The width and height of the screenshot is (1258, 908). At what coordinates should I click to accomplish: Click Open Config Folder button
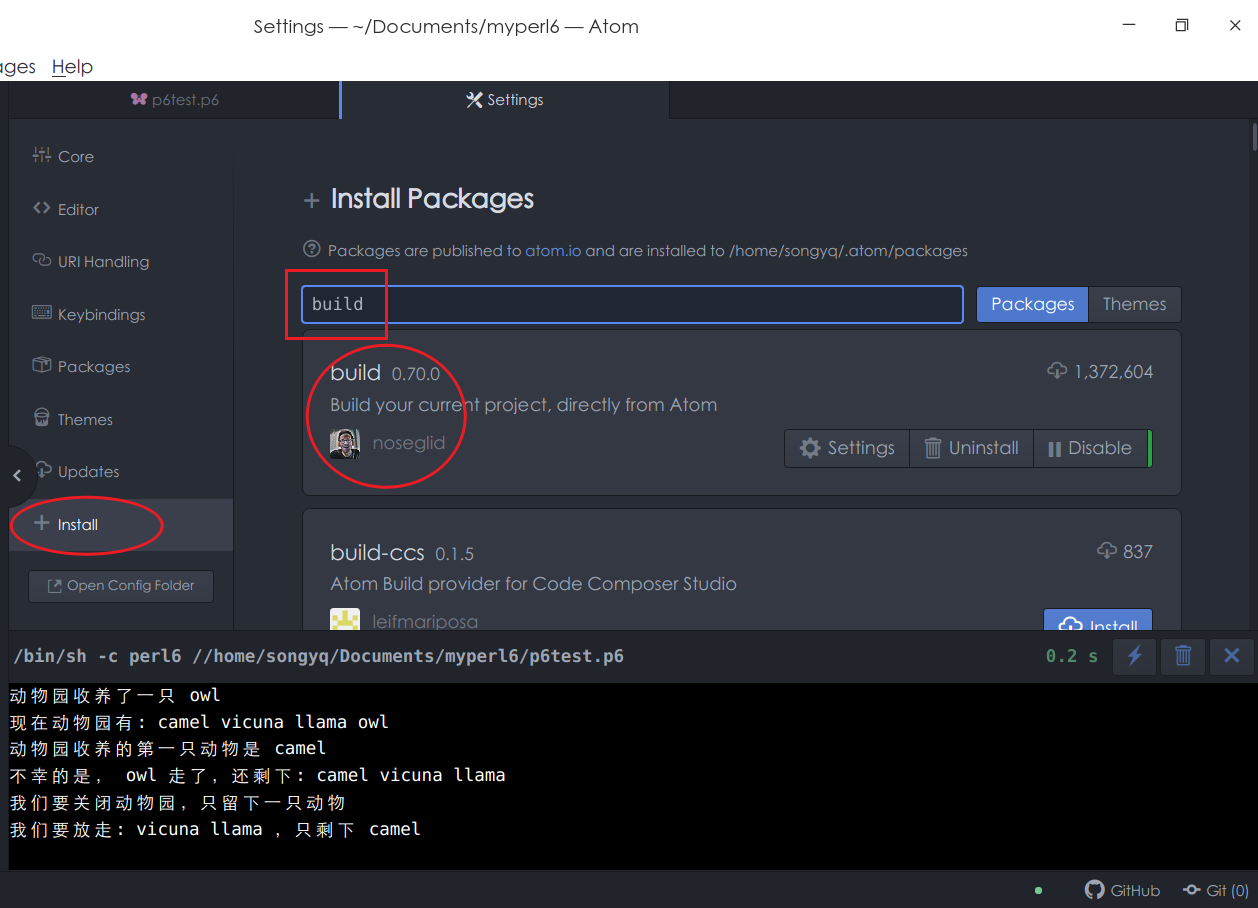pyautogui.click(x=121, y=586)
